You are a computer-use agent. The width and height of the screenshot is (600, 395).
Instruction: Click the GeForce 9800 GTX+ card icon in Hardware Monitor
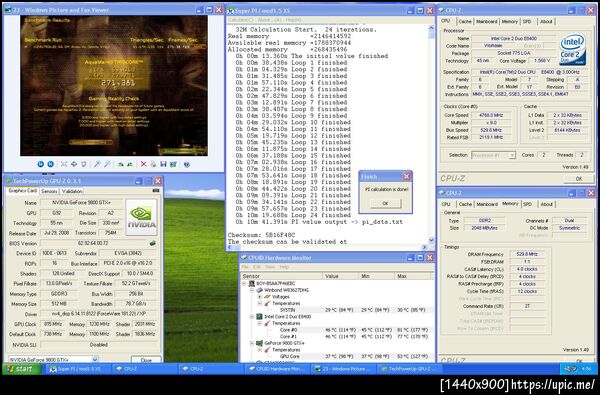[259, 343]
